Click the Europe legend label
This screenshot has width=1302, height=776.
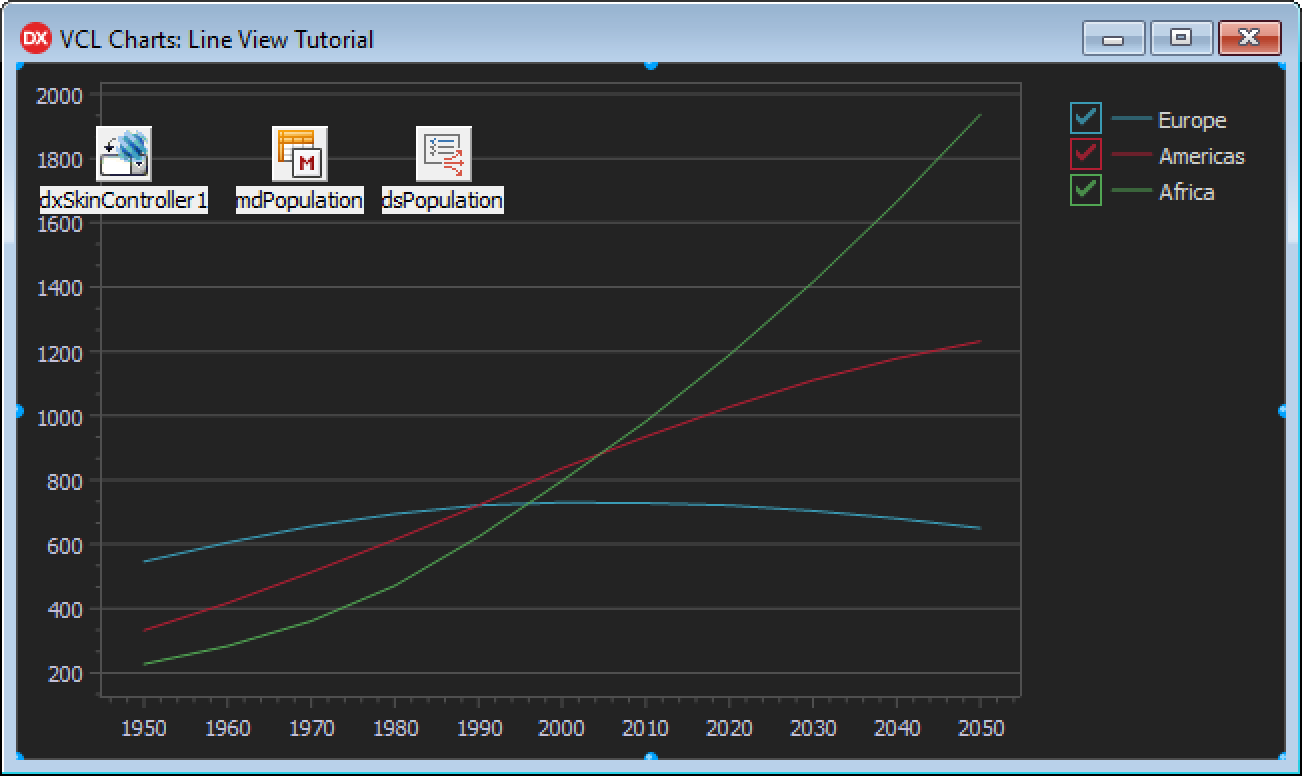1191,120
